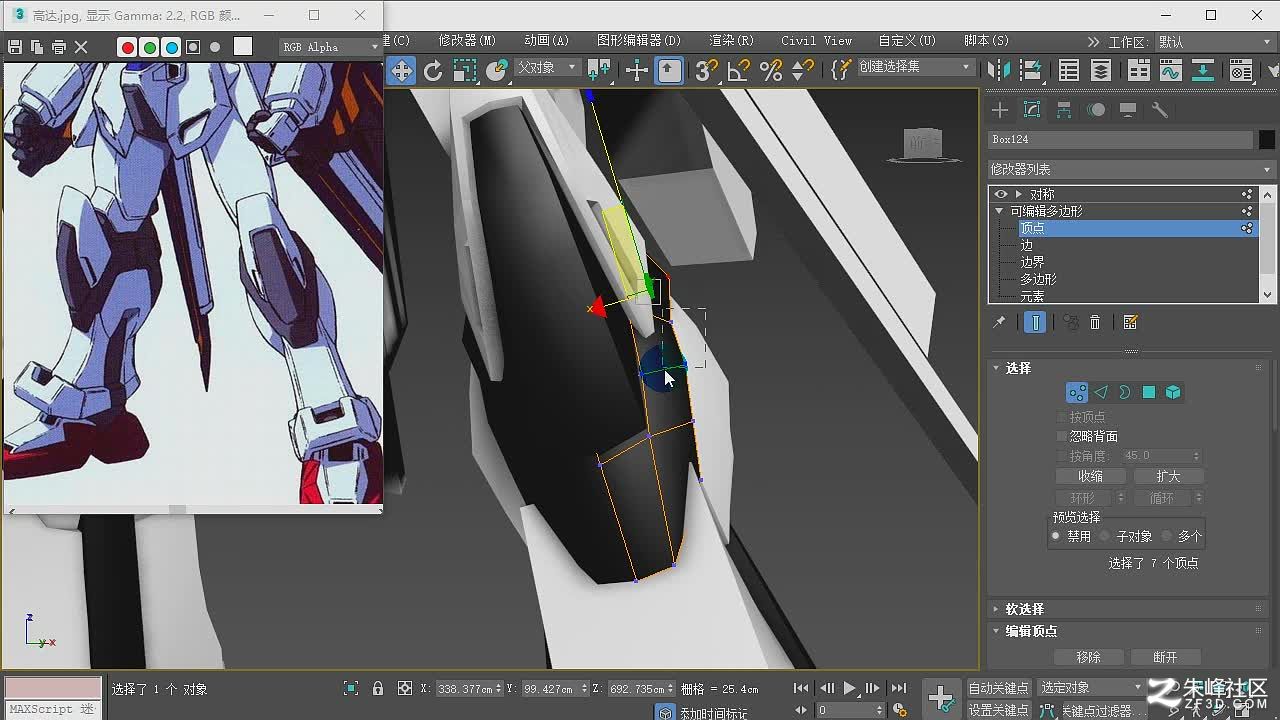Open the Display panel tab
Image resolution: width=1280 pixels, height=720 pixels.
(1128, 110)
